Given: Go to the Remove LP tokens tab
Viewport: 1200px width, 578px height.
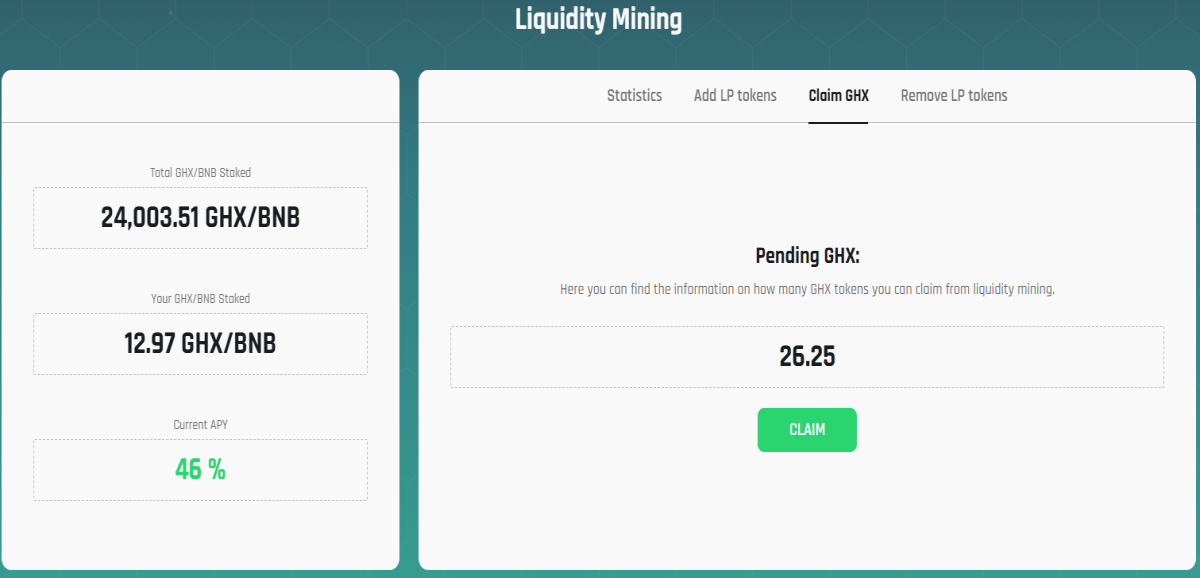Looking at the screenshot, I should point(954,96).
